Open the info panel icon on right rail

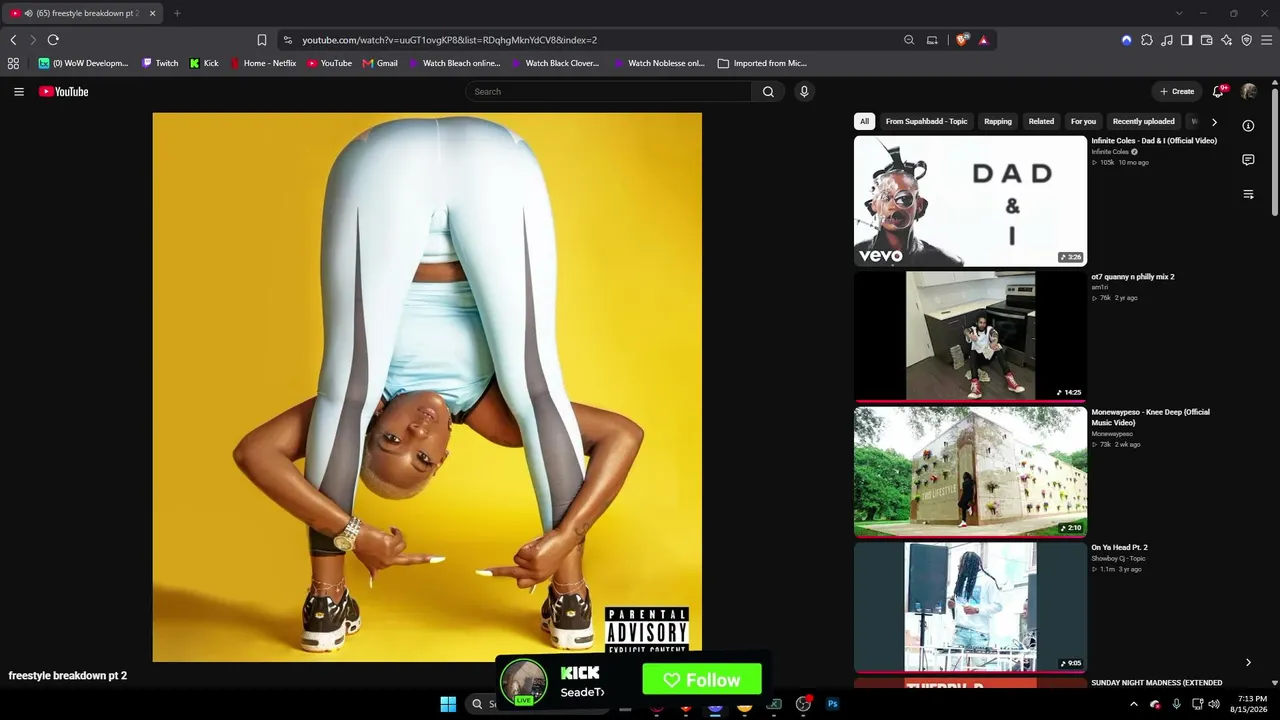1248,126
